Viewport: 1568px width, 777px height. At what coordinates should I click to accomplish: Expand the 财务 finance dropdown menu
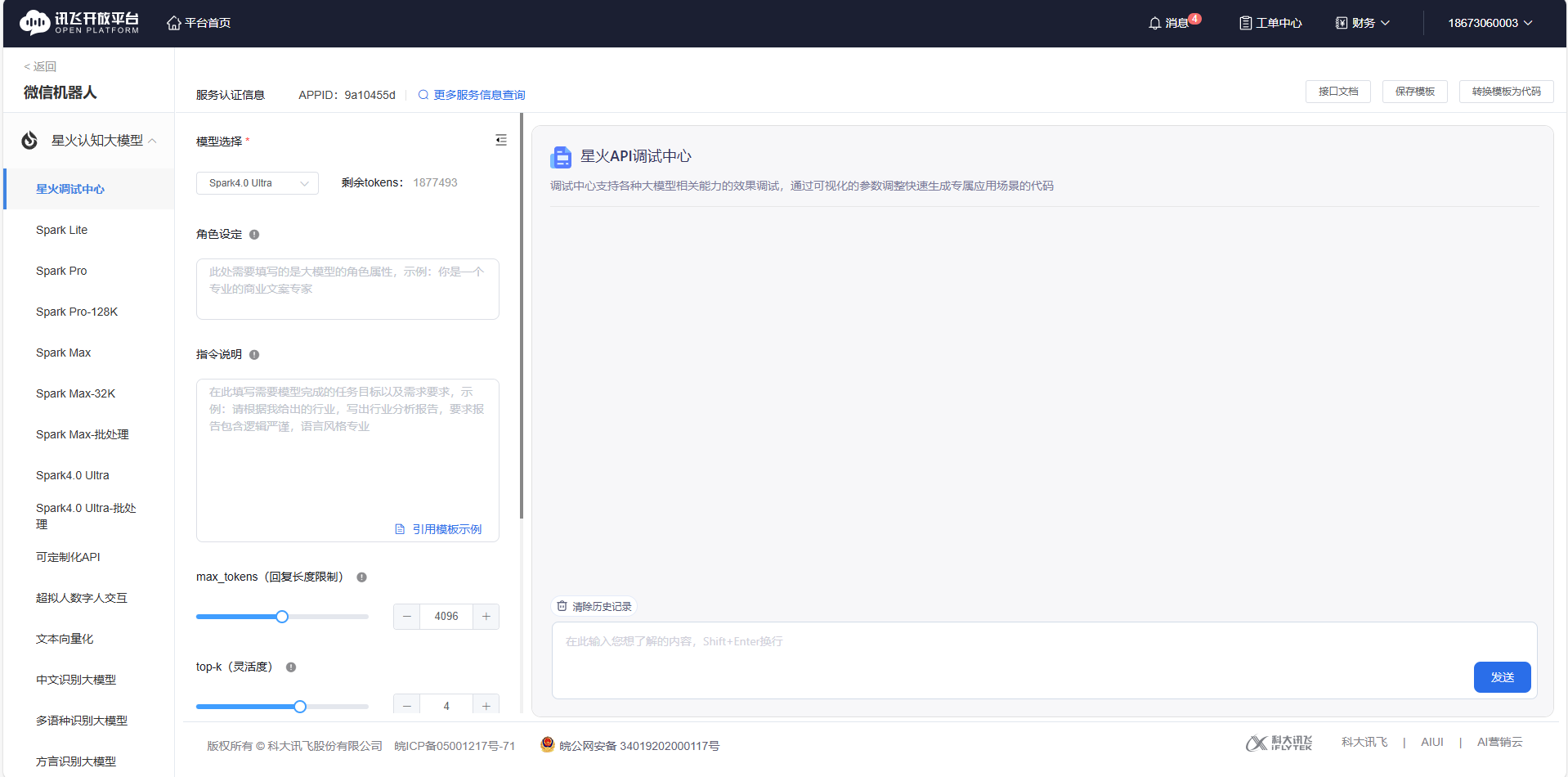tap(1363, 23)
